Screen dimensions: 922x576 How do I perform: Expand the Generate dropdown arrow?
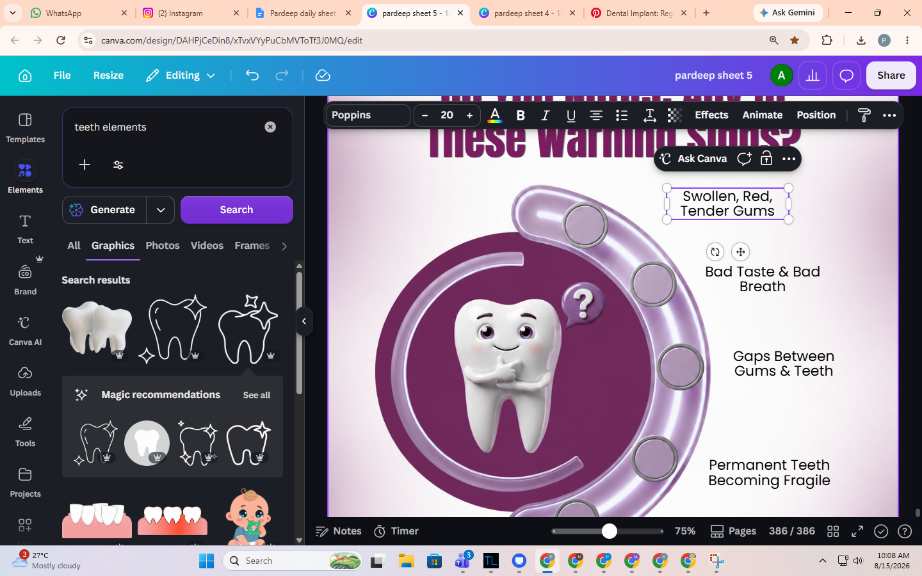tap(161, 210)
